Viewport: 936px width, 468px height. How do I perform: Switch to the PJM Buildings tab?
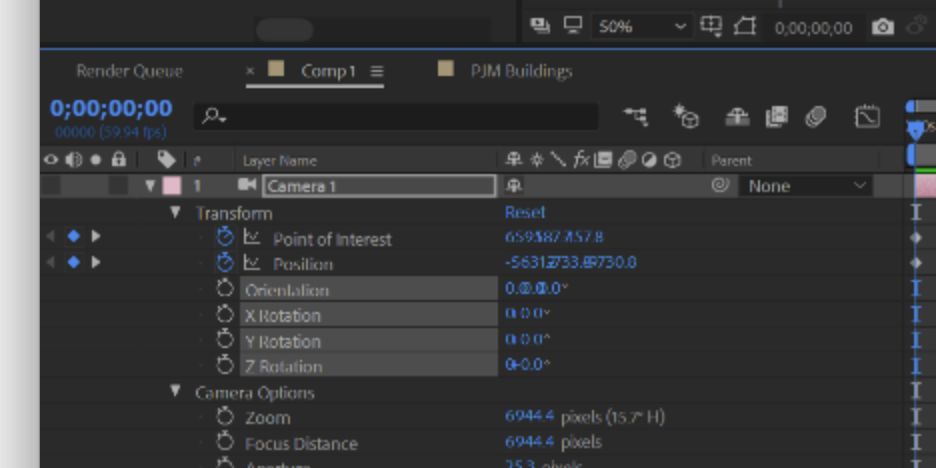click(x=521, y=71)
